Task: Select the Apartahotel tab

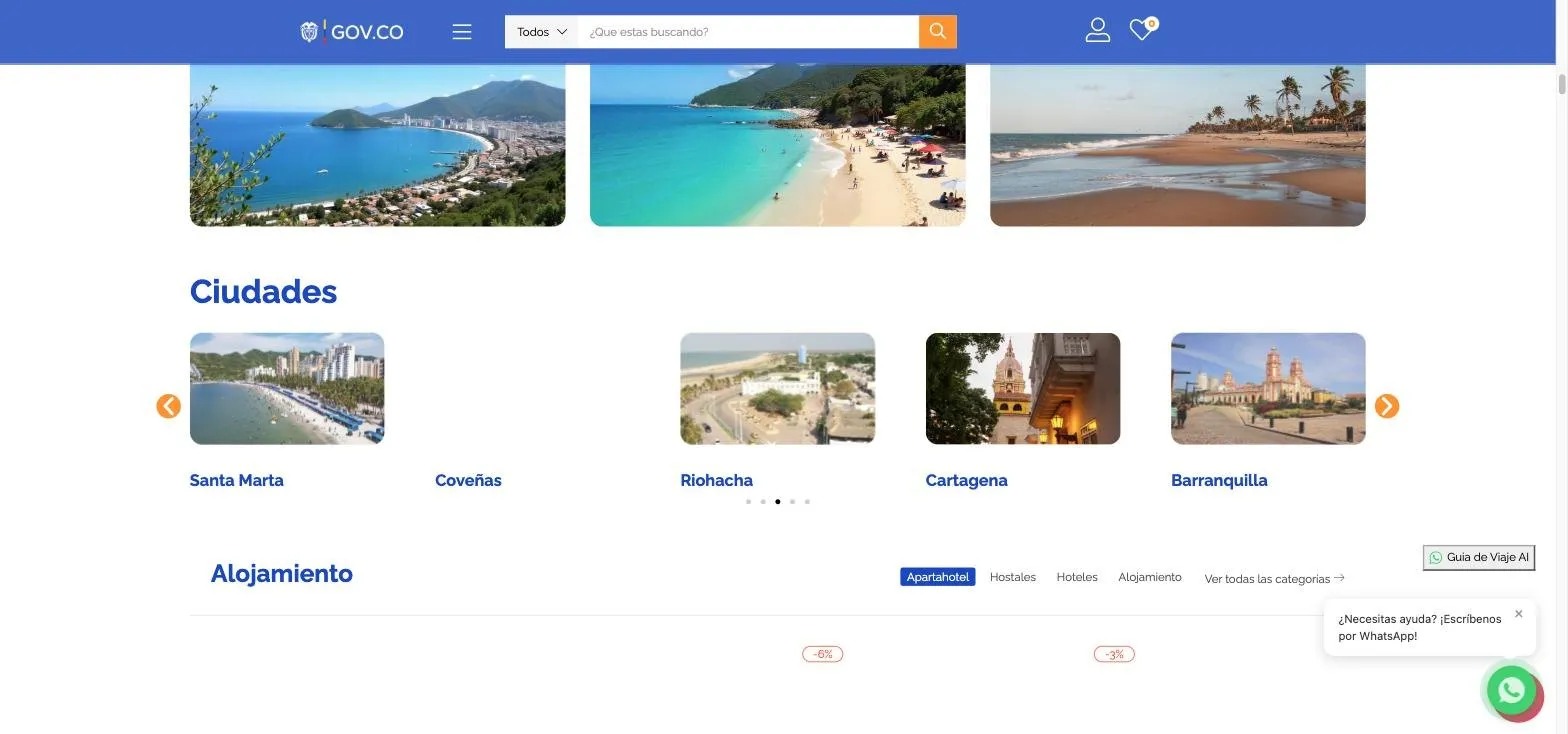Action: 937,577
